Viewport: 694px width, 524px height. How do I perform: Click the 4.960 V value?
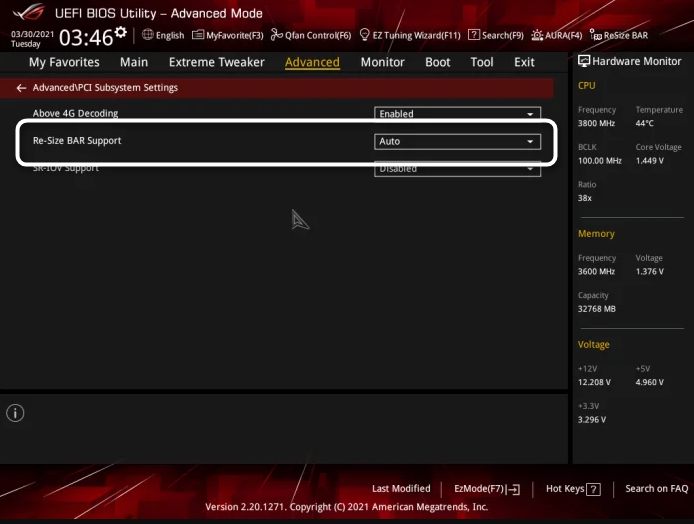(650, 382)
